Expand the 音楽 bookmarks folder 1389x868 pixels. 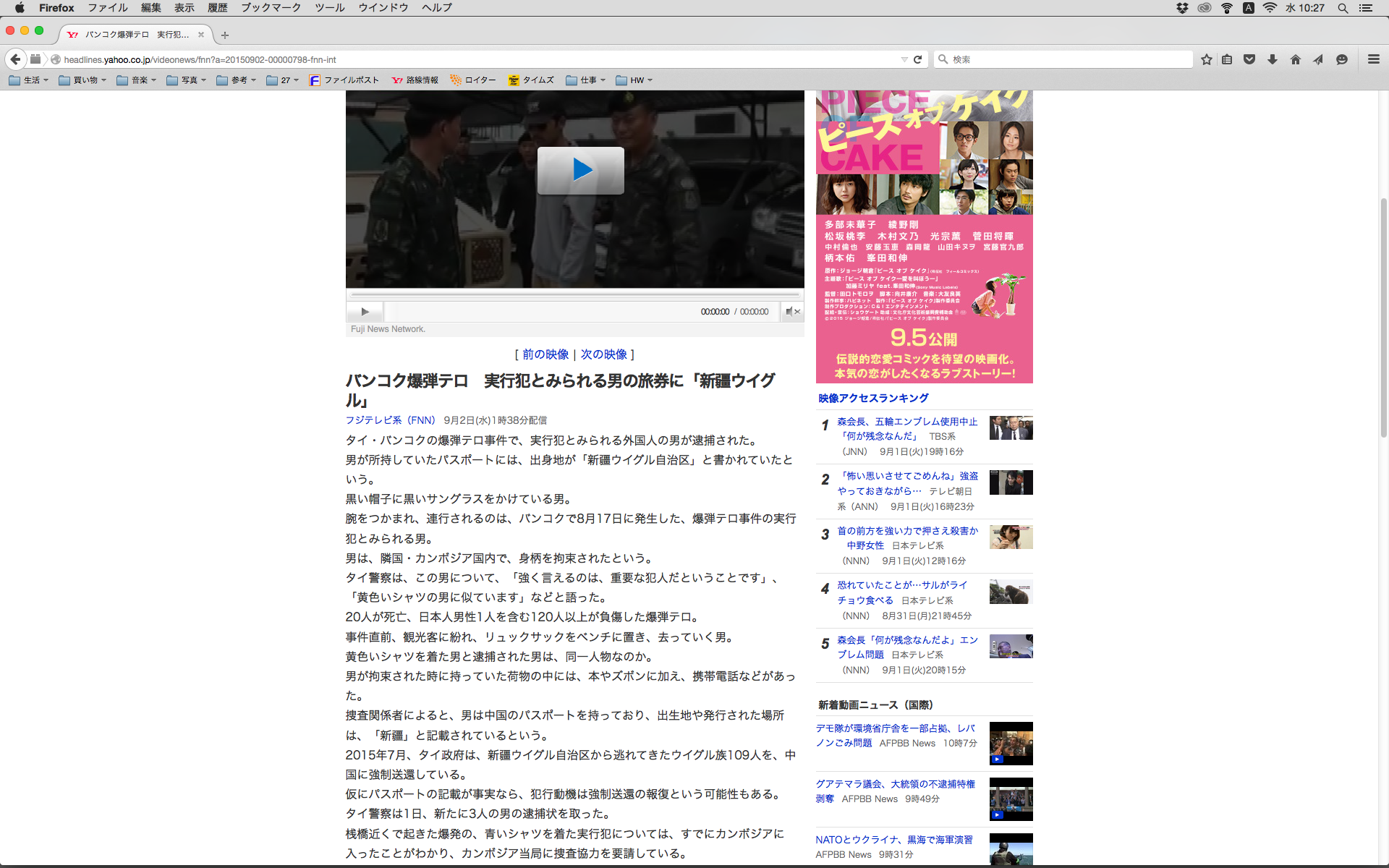click(137, 80)
